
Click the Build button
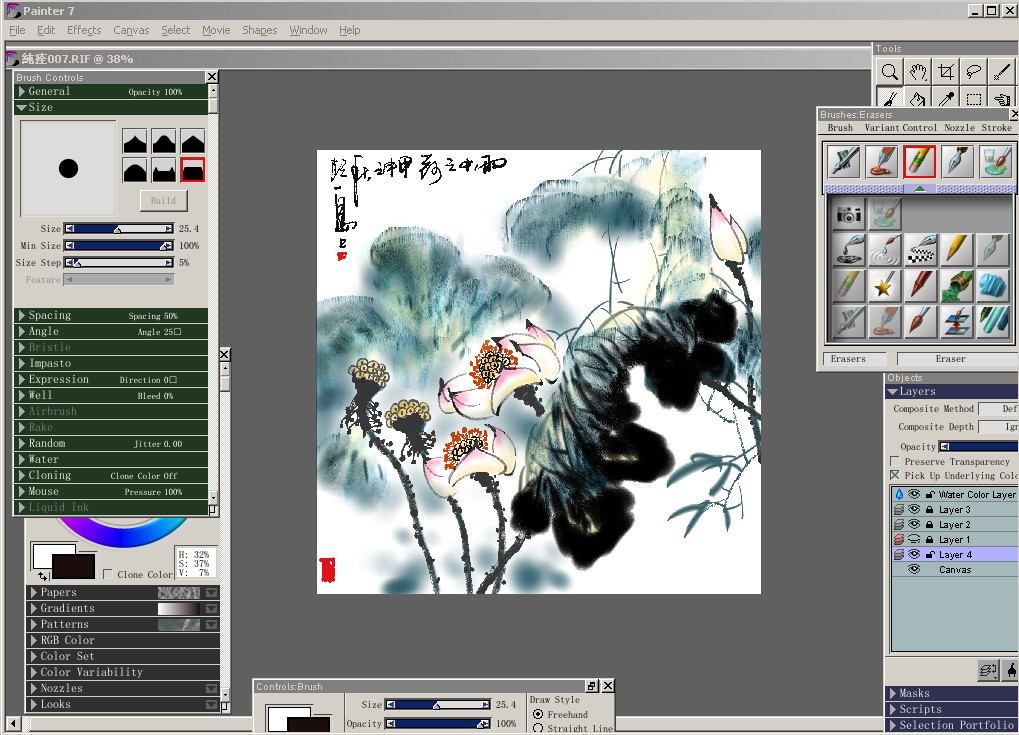point(164,201)
